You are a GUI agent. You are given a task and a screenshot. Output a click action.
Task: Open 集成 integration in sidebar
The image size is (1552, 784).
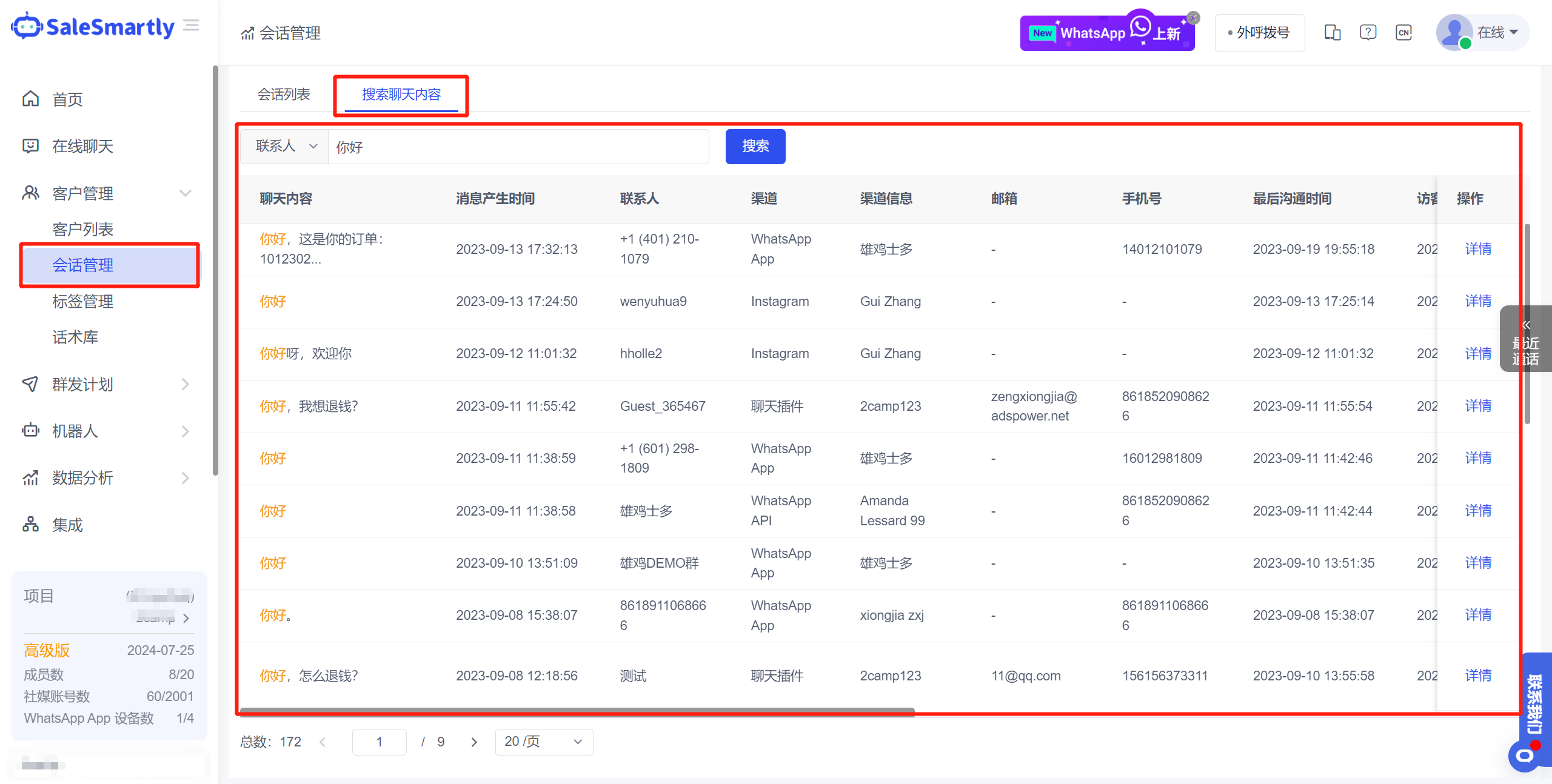67,525
